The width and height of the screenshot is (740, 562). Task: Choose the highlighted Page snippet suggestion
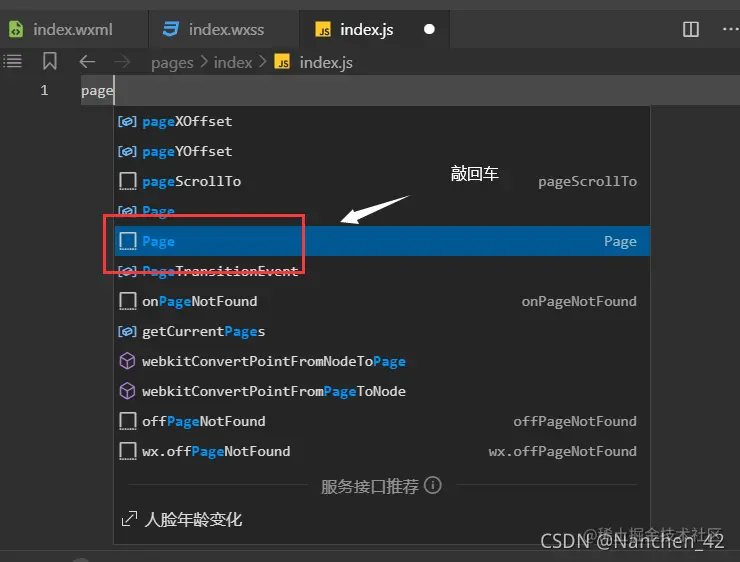click(382, 241)
